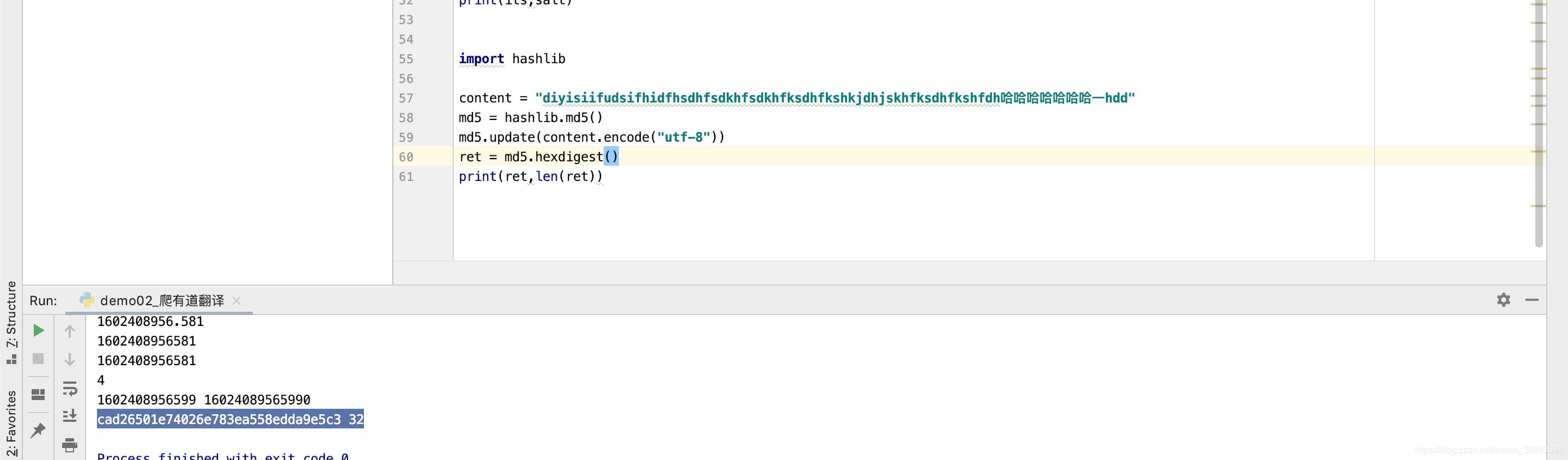Screen dimensions: 1568x460
Task: Click line number 60 in the gutter
Action: coord(406,157)
